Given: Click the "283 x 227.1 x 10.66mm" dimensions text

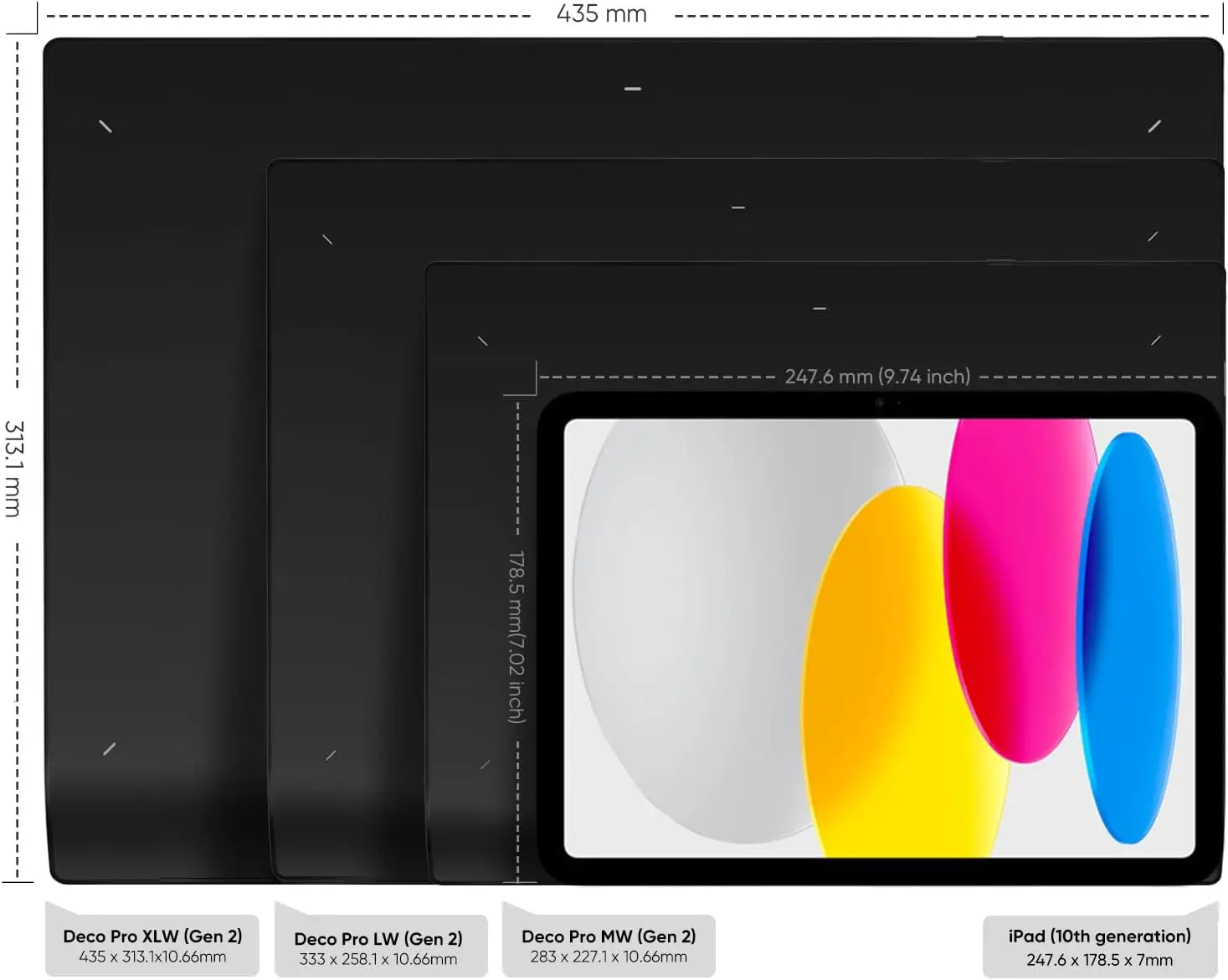Looking at the screenshot, I should tap(609, 957).
